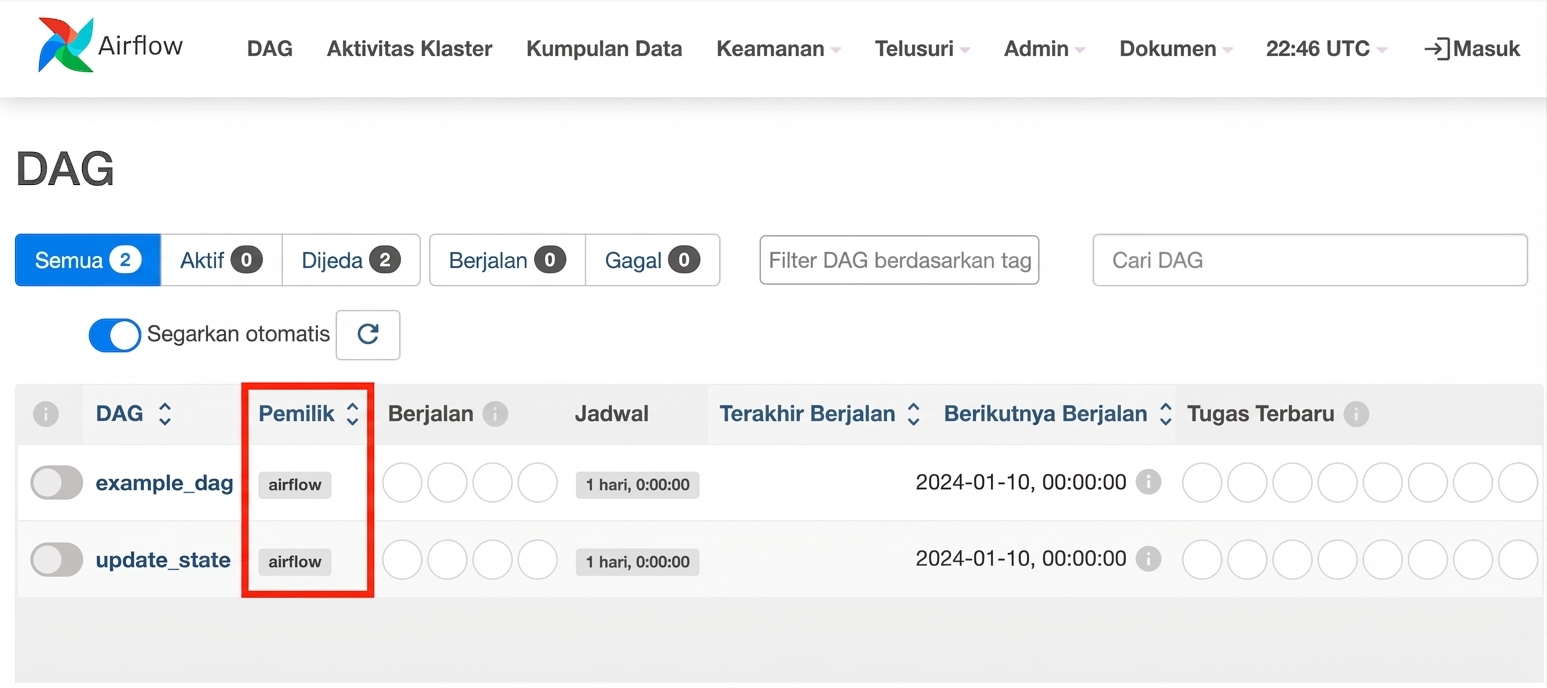The width and height of the screenshot is (1547, 688).
Task: Sort by Pemilik column
Action: pyautogui.click(x=309, y=414)
